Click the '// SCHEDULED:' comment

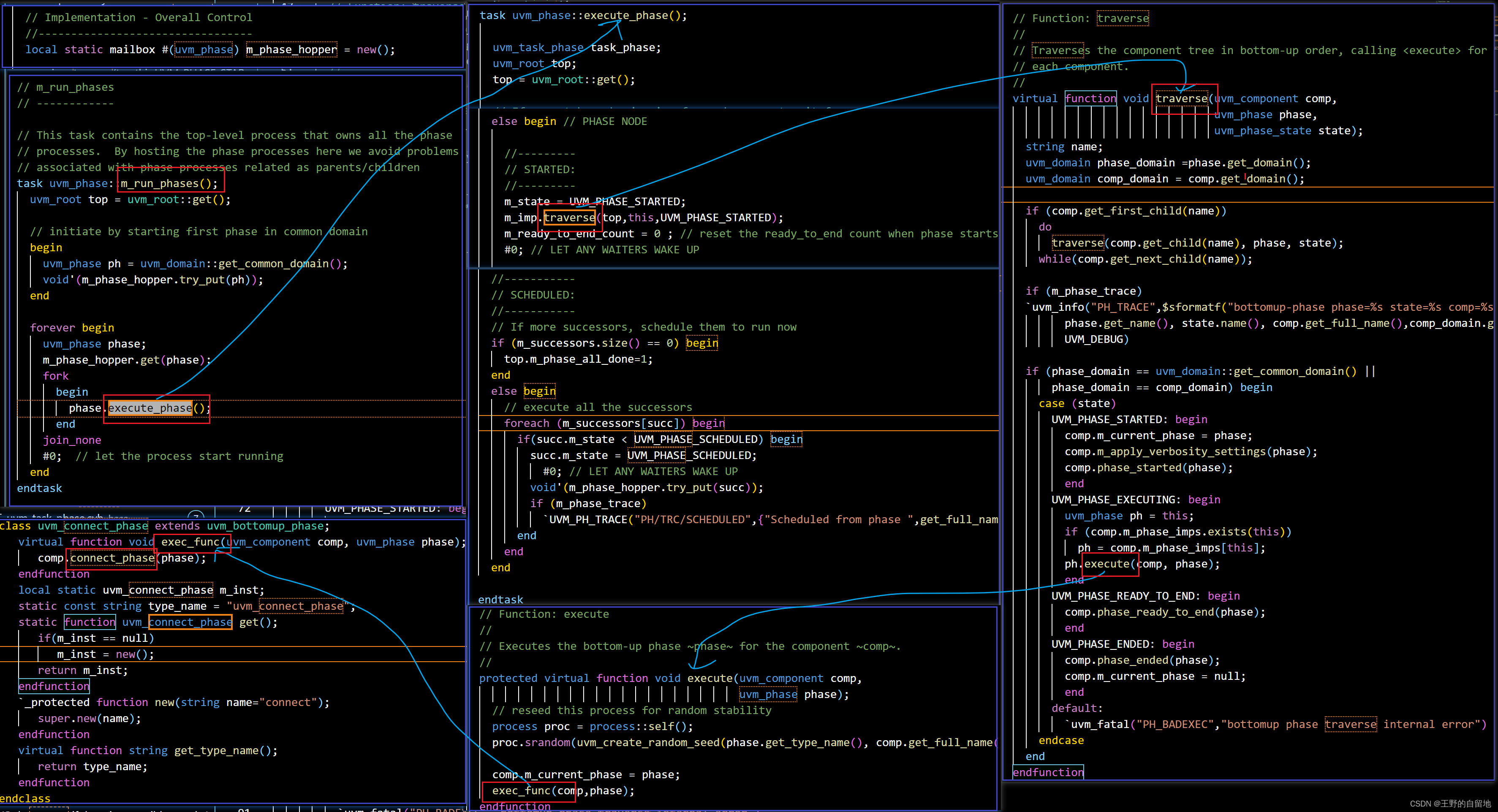point(533,295)
